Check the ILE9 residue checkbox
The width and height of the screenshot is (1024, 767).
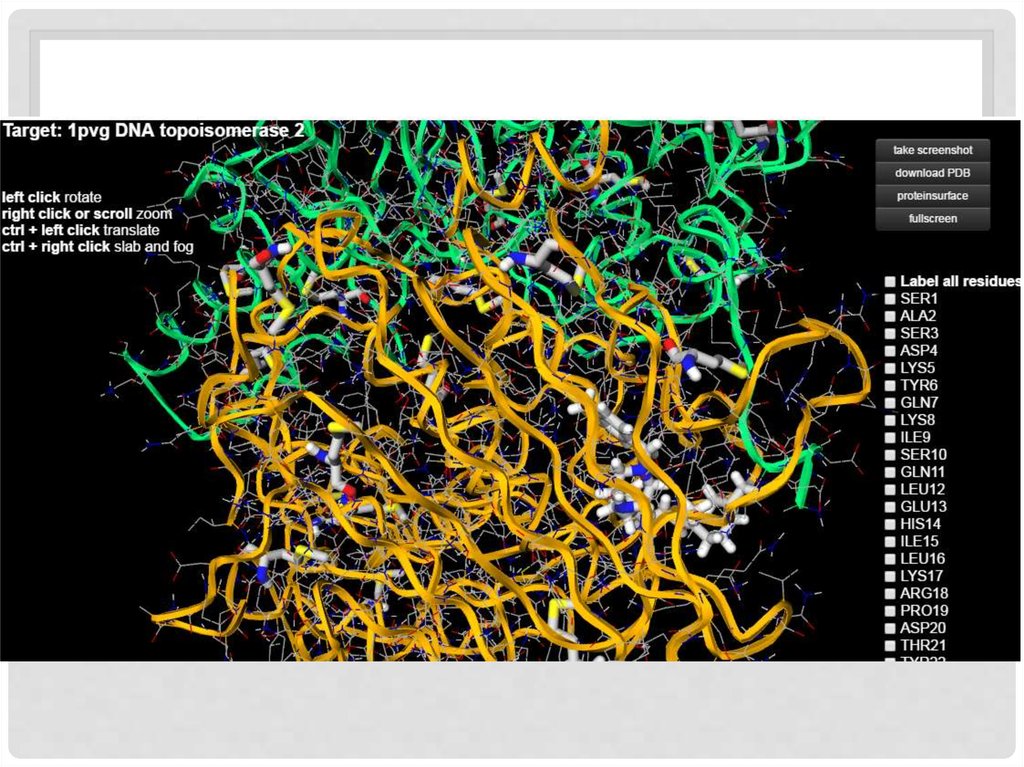tap(890, 438)
